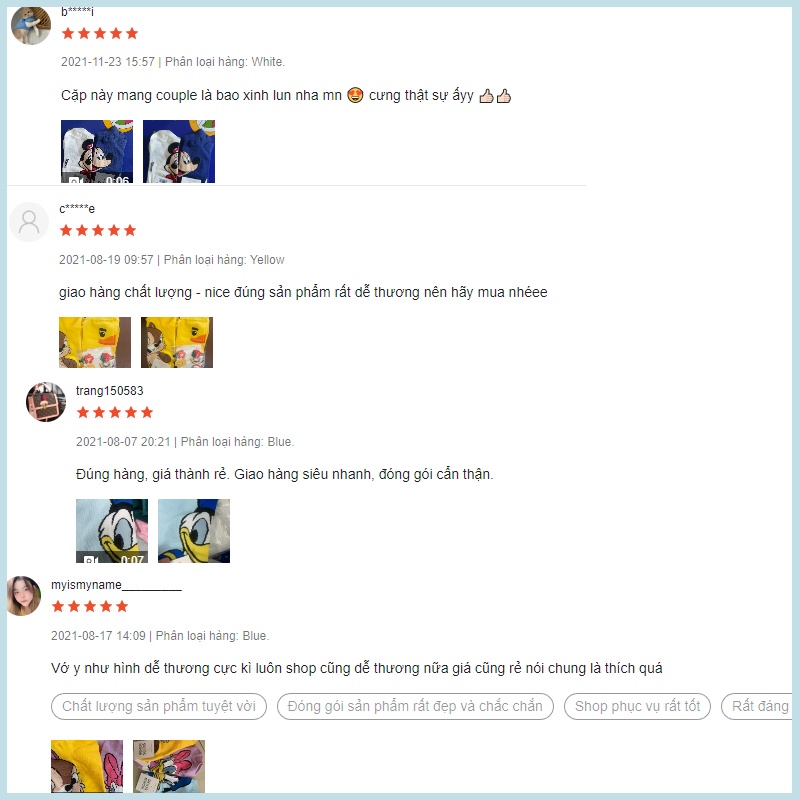Open myismyname's profile avatar photo
800x800 pixels.
[24, 596]
